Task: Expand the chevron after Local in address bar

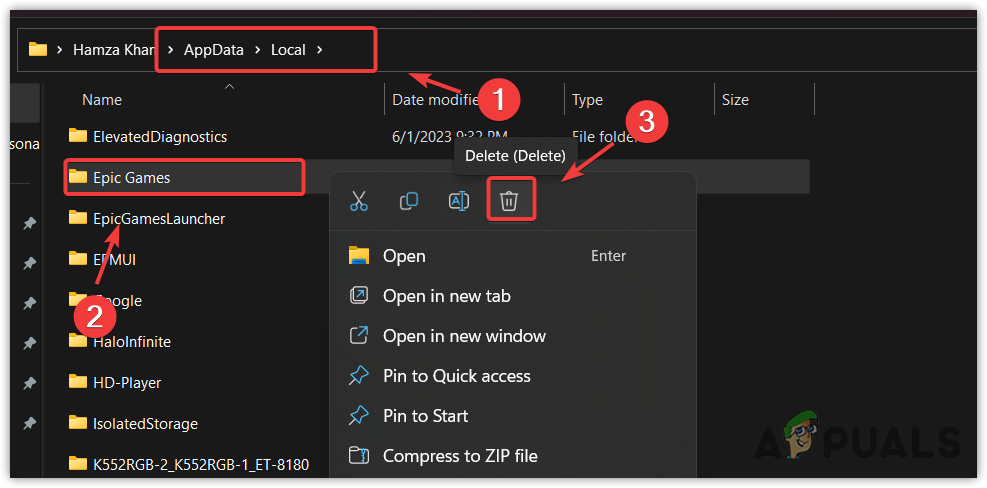Action: [319, 49]
